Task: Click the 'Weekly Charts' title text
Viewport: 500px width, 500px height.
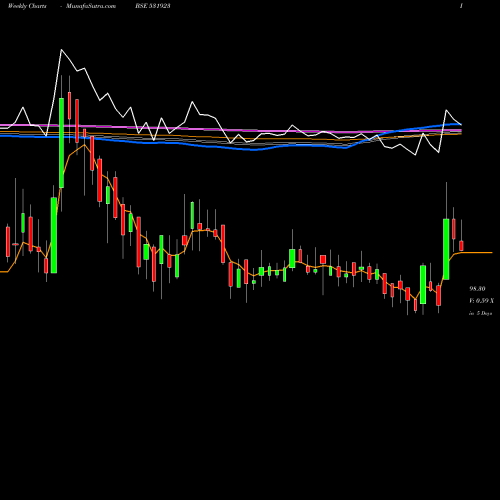Action: coord(27,6)
